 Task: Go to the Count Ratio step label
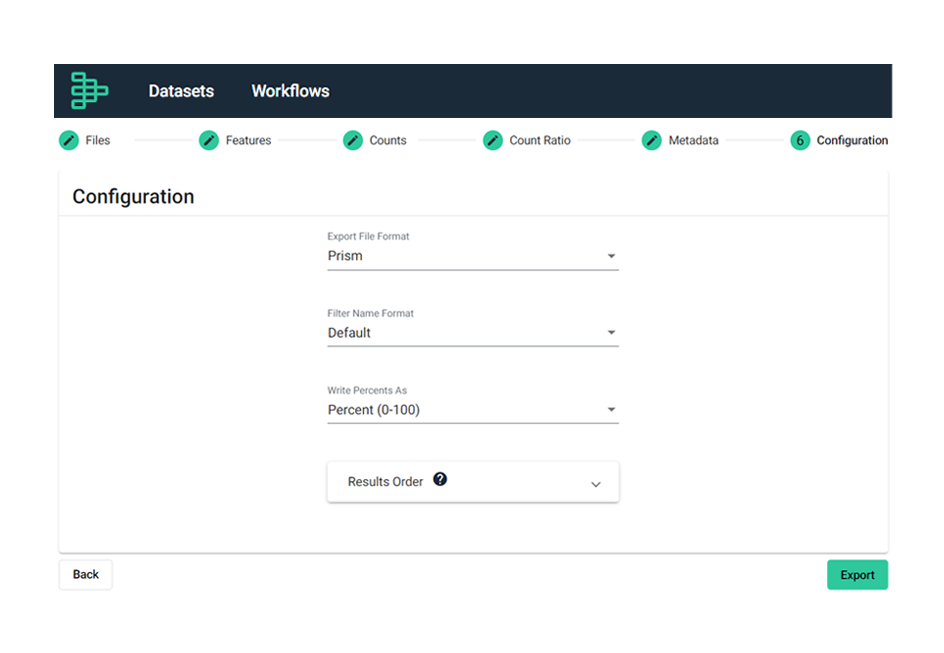[540, 141]
